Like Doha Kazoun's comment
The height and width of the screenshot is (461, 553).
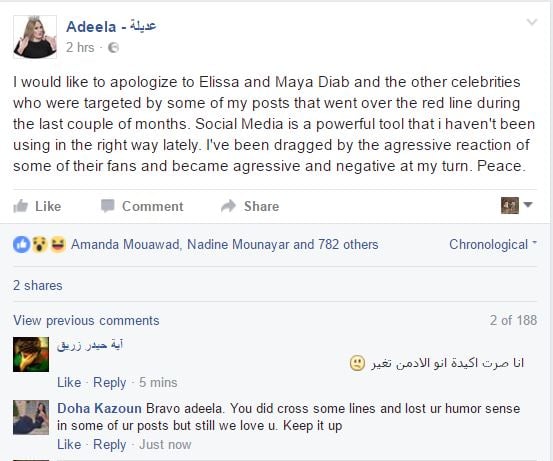click(x=69, y=444)
